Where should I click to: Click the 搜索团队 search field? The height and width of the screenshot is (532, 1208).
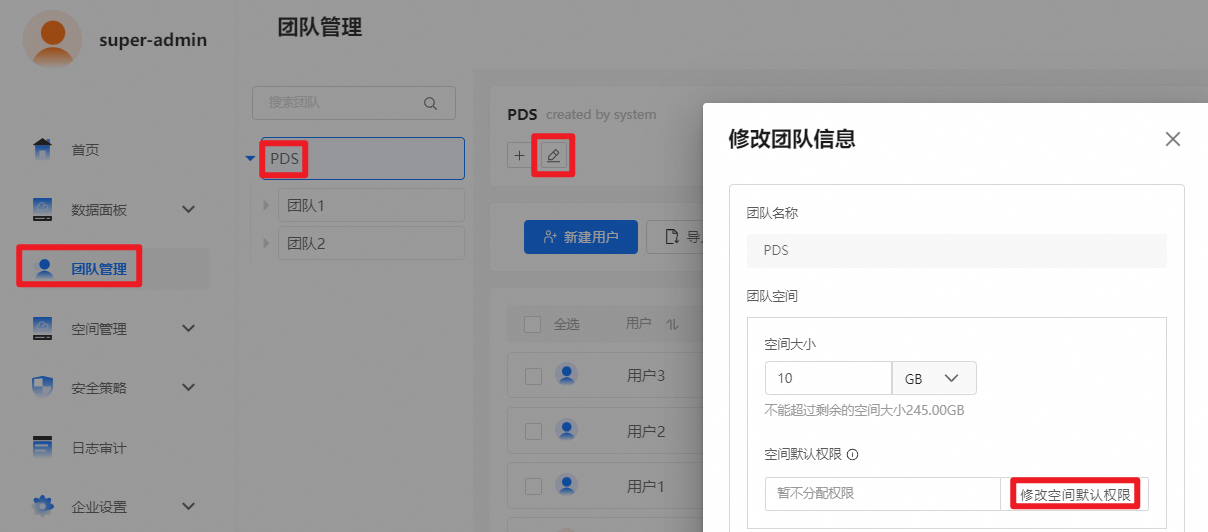[x=354, y=103]
